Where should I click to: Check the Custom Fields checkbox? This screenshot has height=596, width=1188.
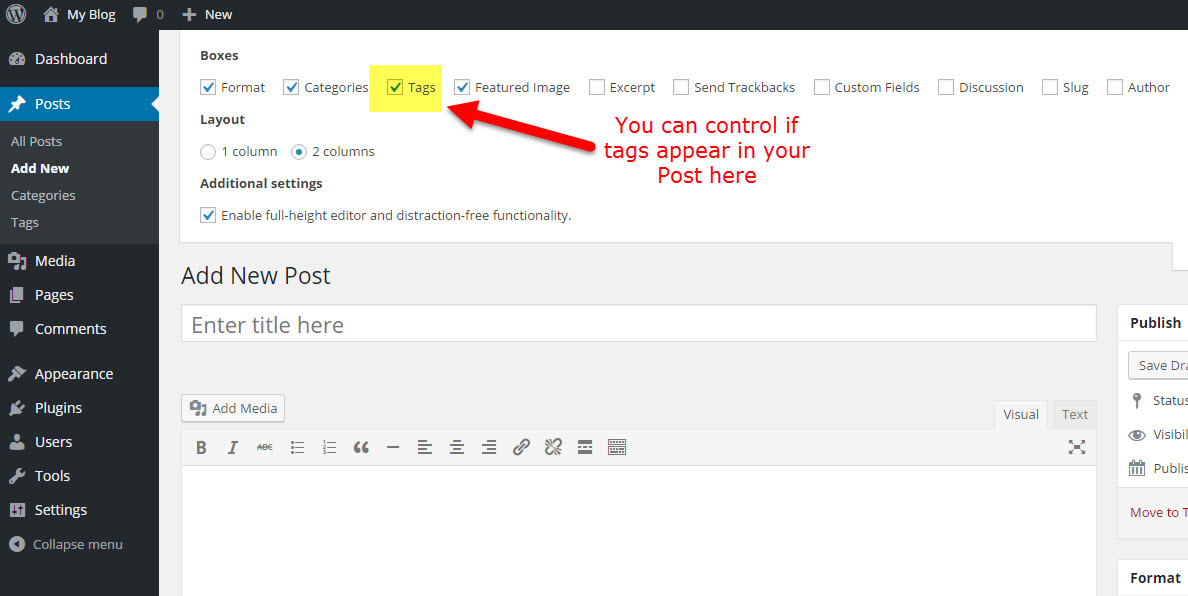coord(821,87)
